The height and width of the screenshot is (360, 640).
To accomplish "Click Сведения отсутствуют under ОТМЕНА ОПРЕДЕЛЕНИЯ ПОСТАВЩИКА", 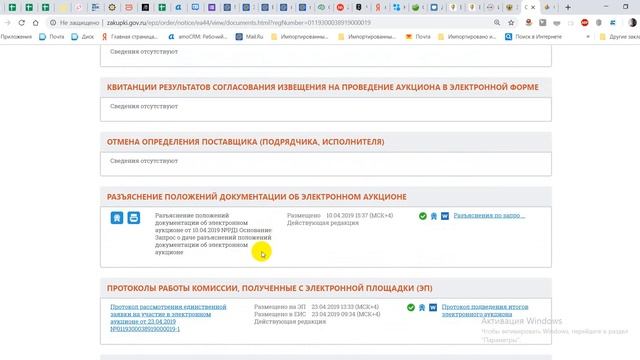I will click(x=144, y=161).
